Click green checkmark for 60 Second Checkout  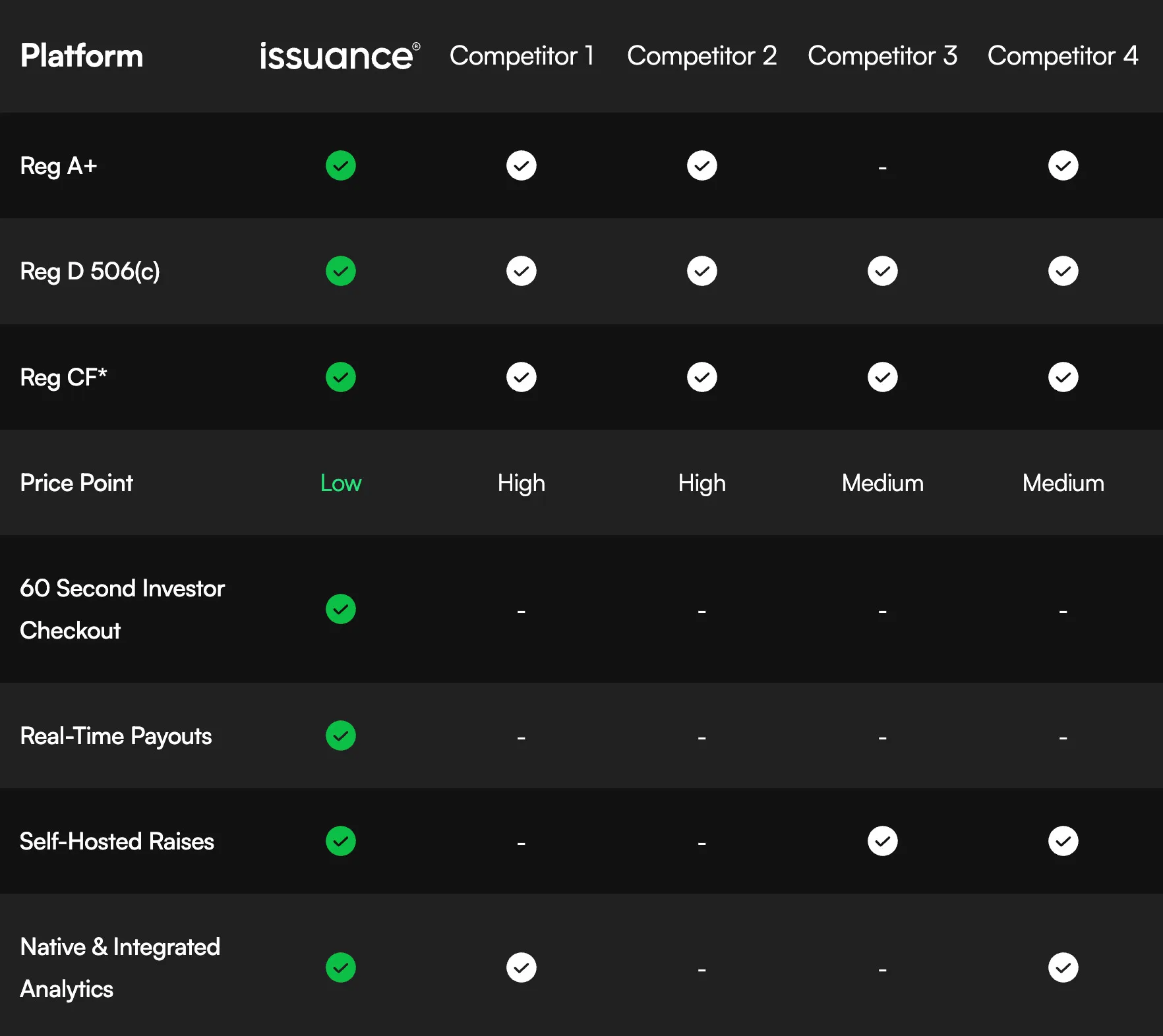tap(341, 609)
